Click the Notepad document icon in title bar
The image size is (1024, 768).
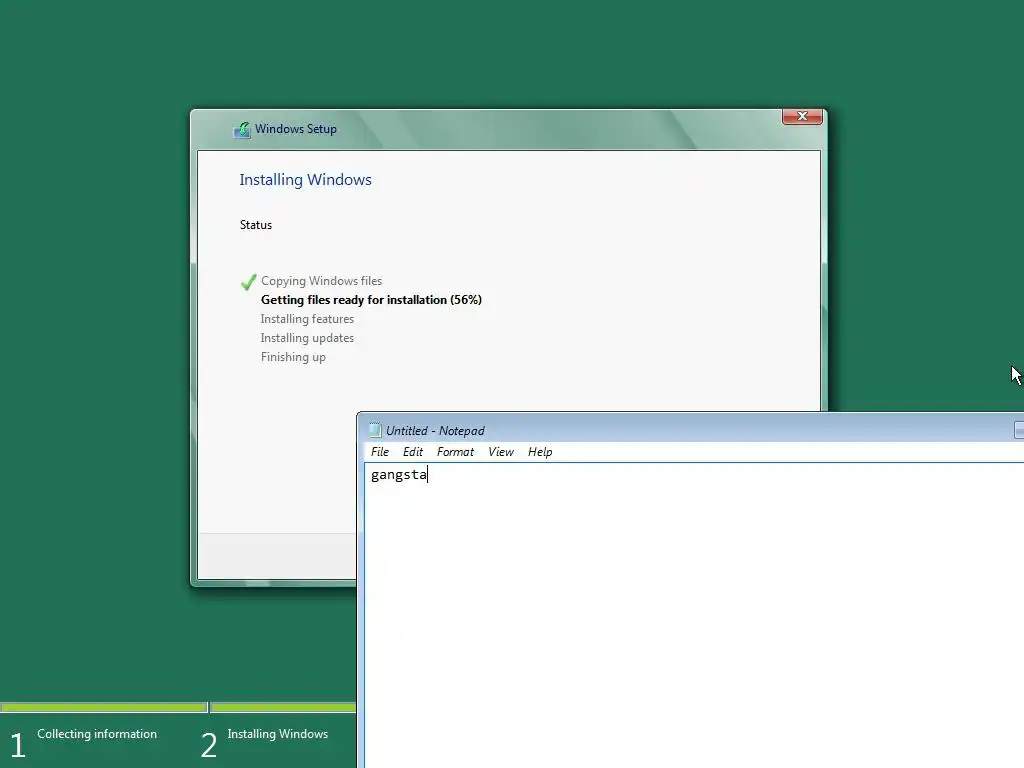(375, 430)
